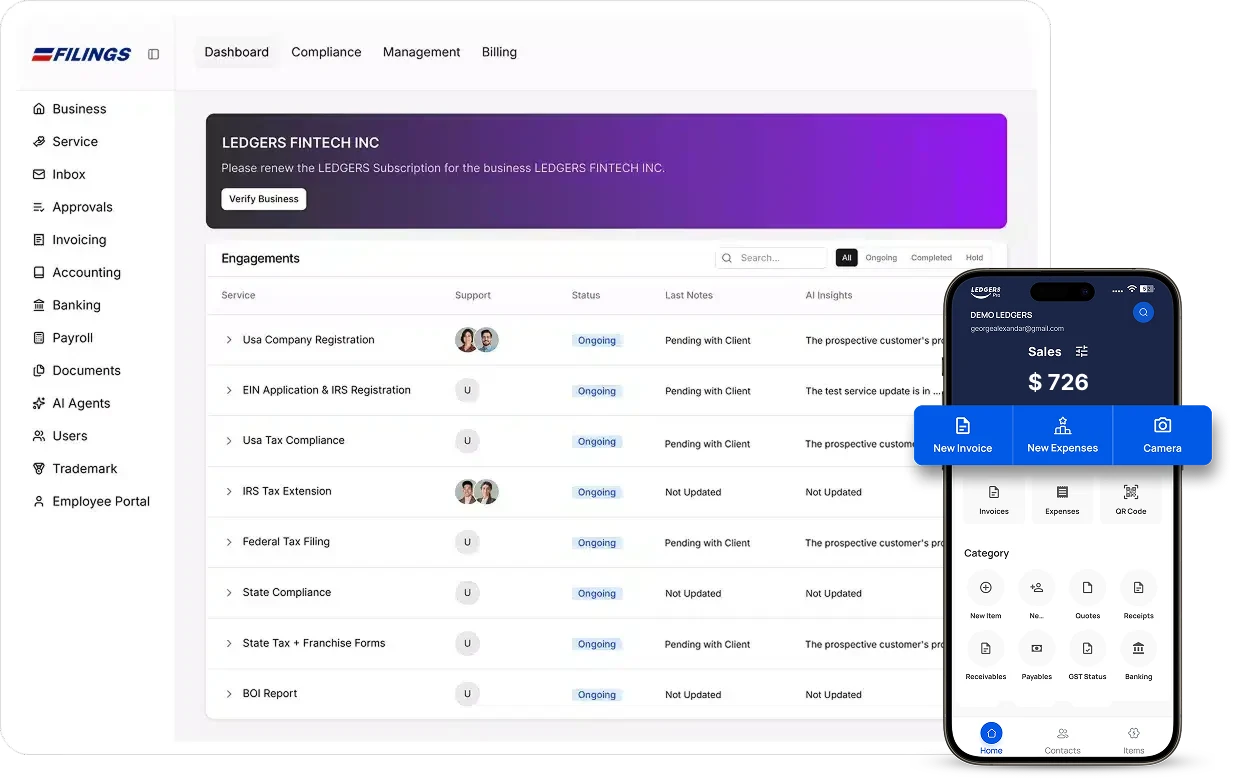Click U avatar in State Compliance row
Image resolution: width=1234 pixels, height=783 pixels.
tap(467, 593)
